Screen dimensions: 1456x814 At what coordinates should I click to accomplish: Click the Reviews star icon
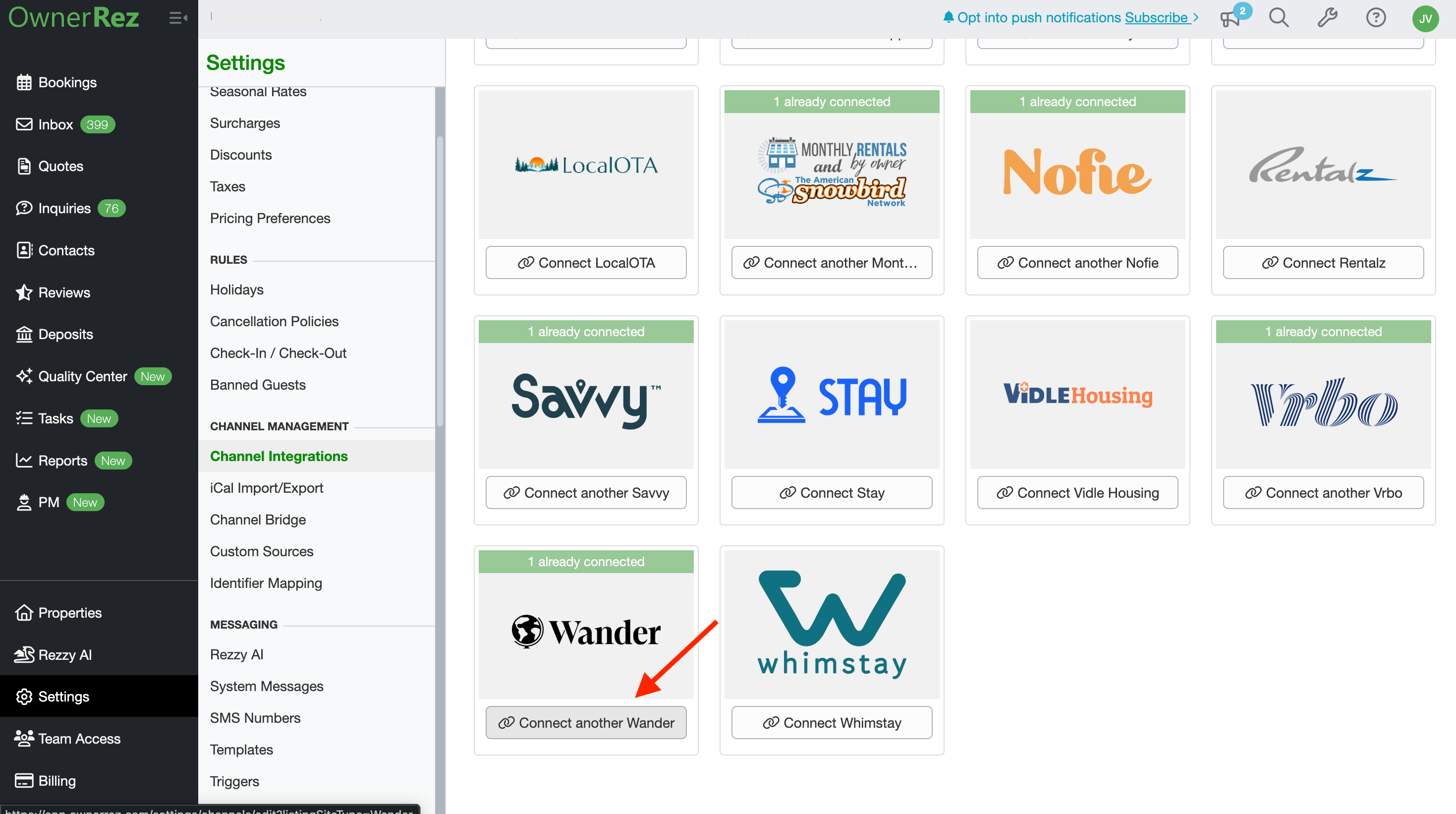(24, 292)
